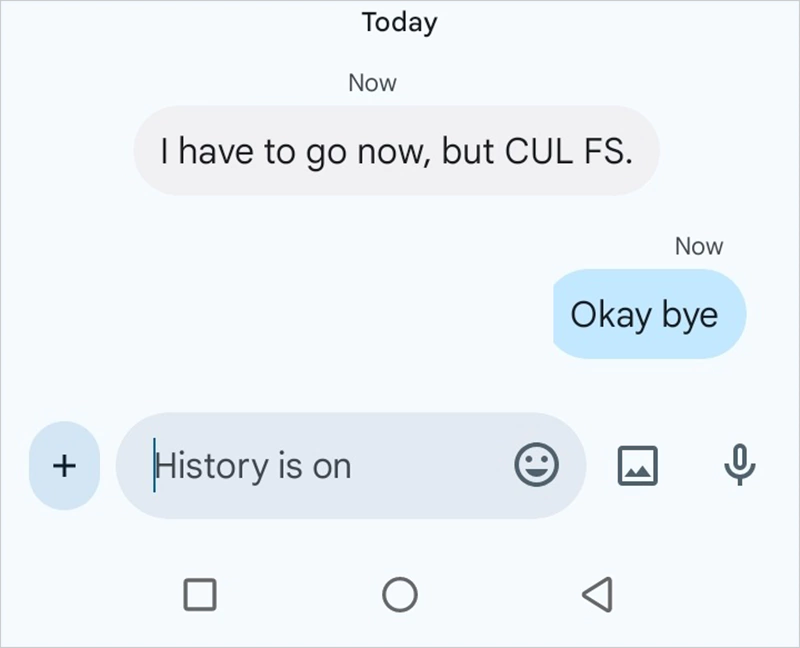
Task: Tap the smiley face in the compose bar
Action: click(x=537, y=465)
